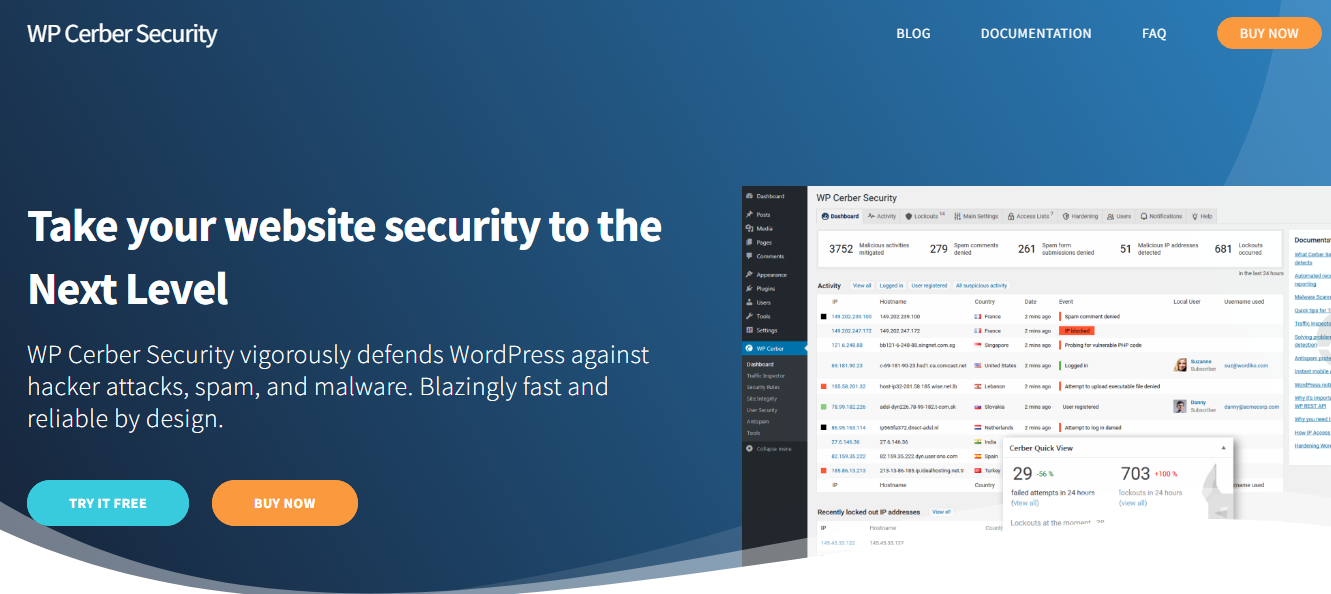Switch to the Lockouts tab
Image resolution: width=1331 pixels, height=594 pixels.
[x=925, y=216]
